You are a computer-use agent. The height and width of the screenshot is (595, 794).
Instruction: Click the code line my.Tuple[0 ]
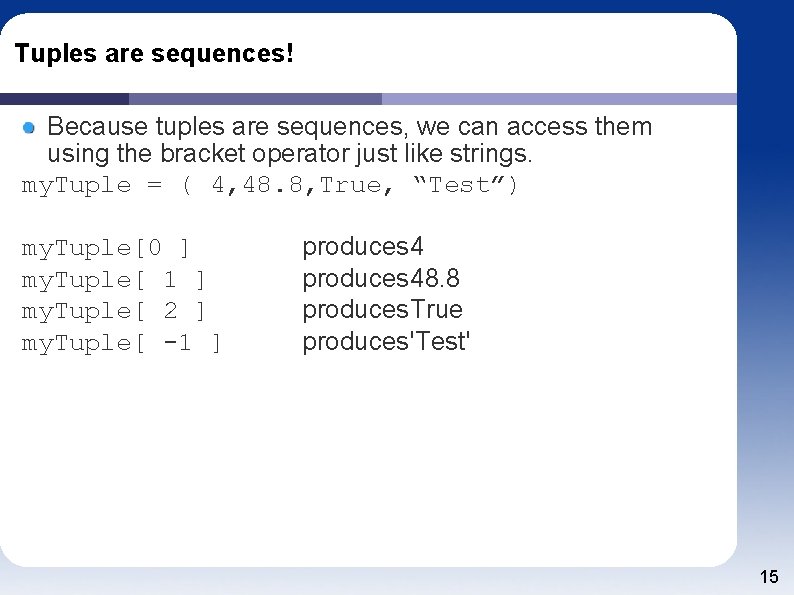(x=106, y=247)
